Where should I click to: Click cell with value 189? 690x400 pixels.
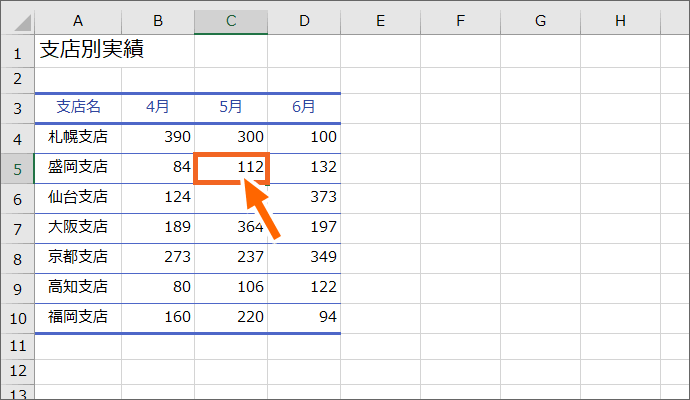coord(158,228)
